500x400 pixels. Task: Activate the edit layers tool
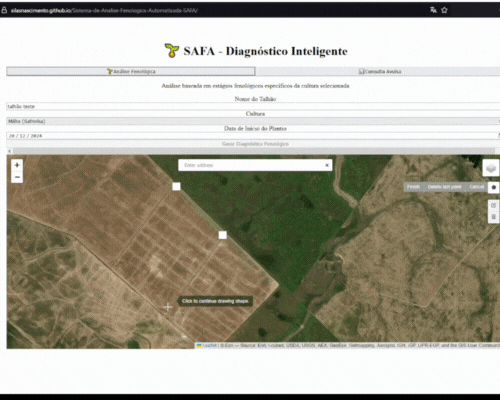click(x=494, y=205)
